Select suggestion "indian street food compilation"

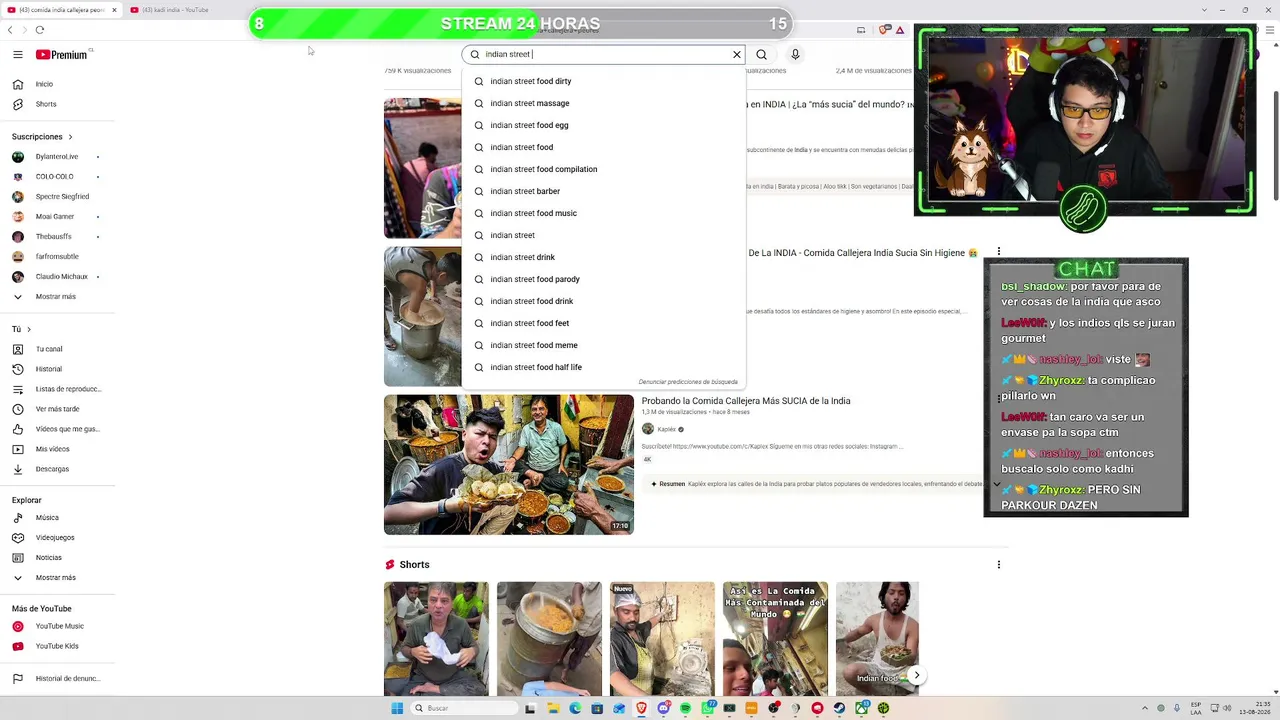tap(604, 169)
